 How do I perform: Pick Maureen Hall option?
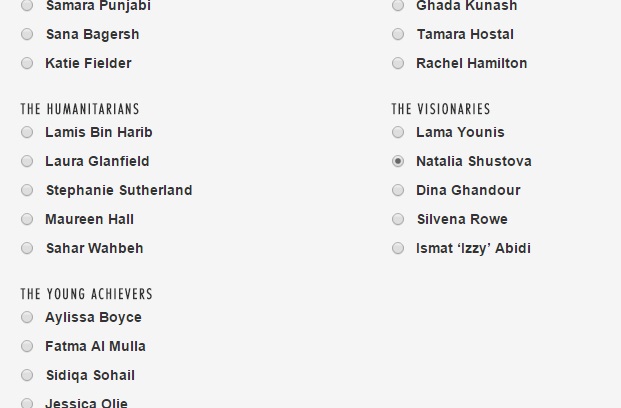tap(27, 219)
